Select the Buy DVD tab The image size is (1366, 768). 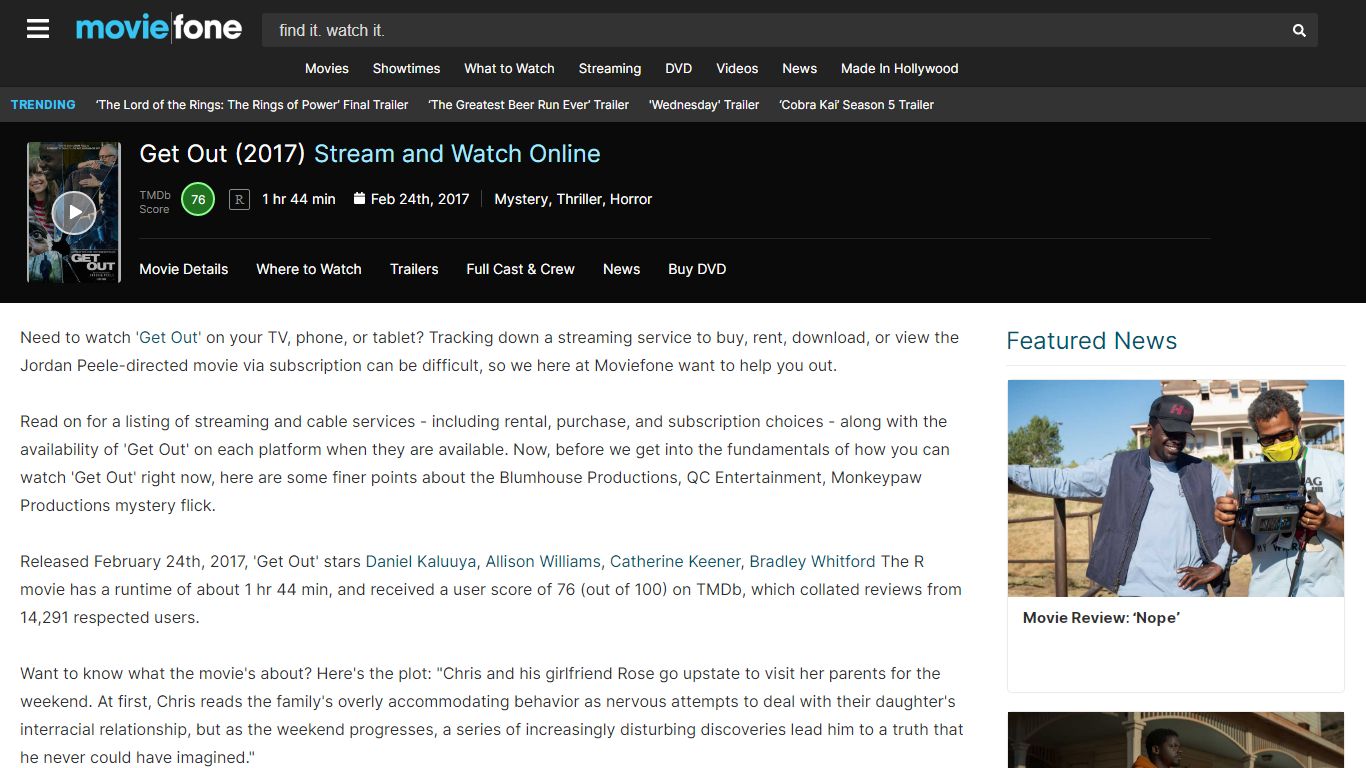click(697, 269)
